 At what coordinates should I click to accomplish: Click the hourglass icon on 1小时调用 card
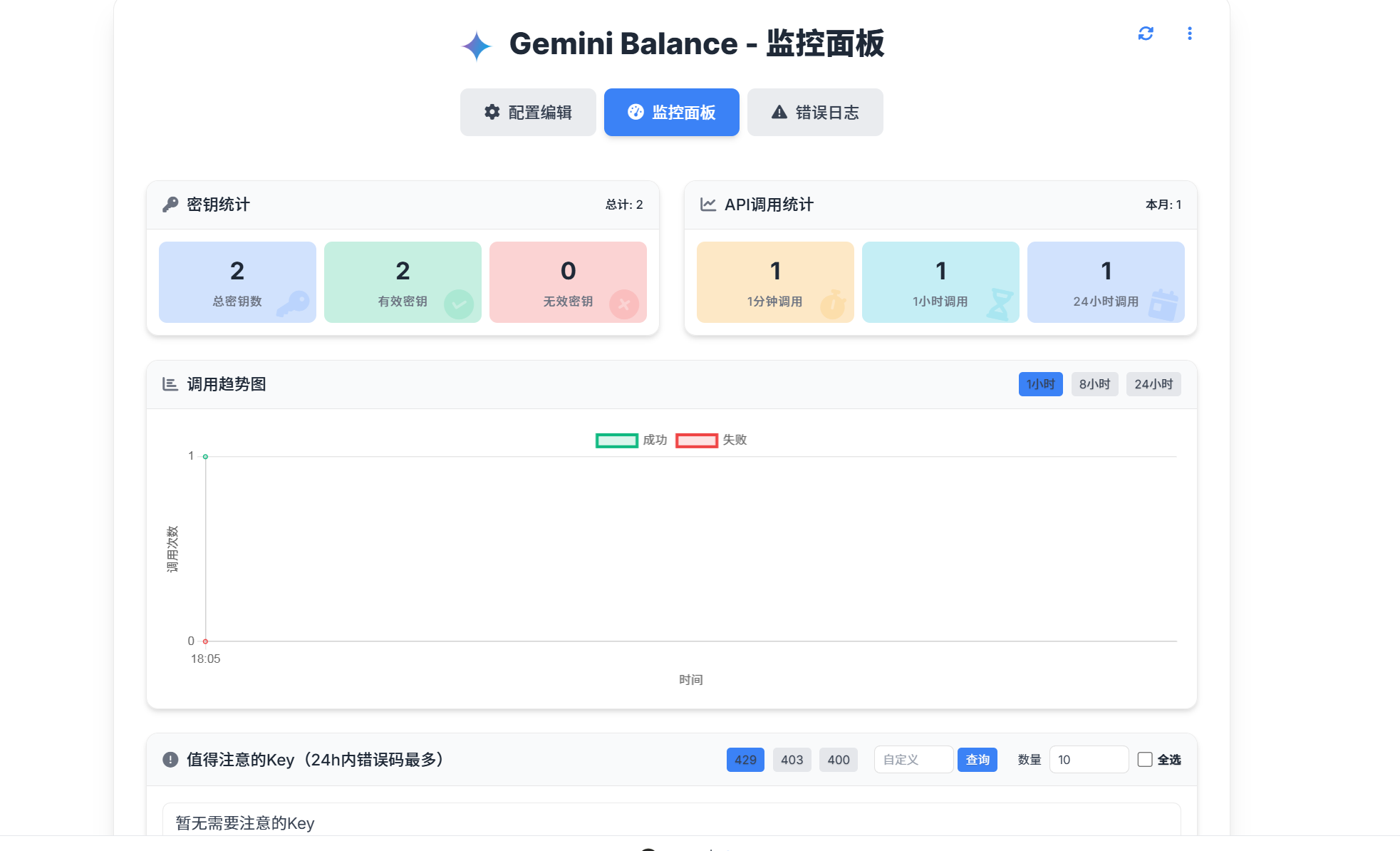pyautogui.click(x=1000, y=304)
